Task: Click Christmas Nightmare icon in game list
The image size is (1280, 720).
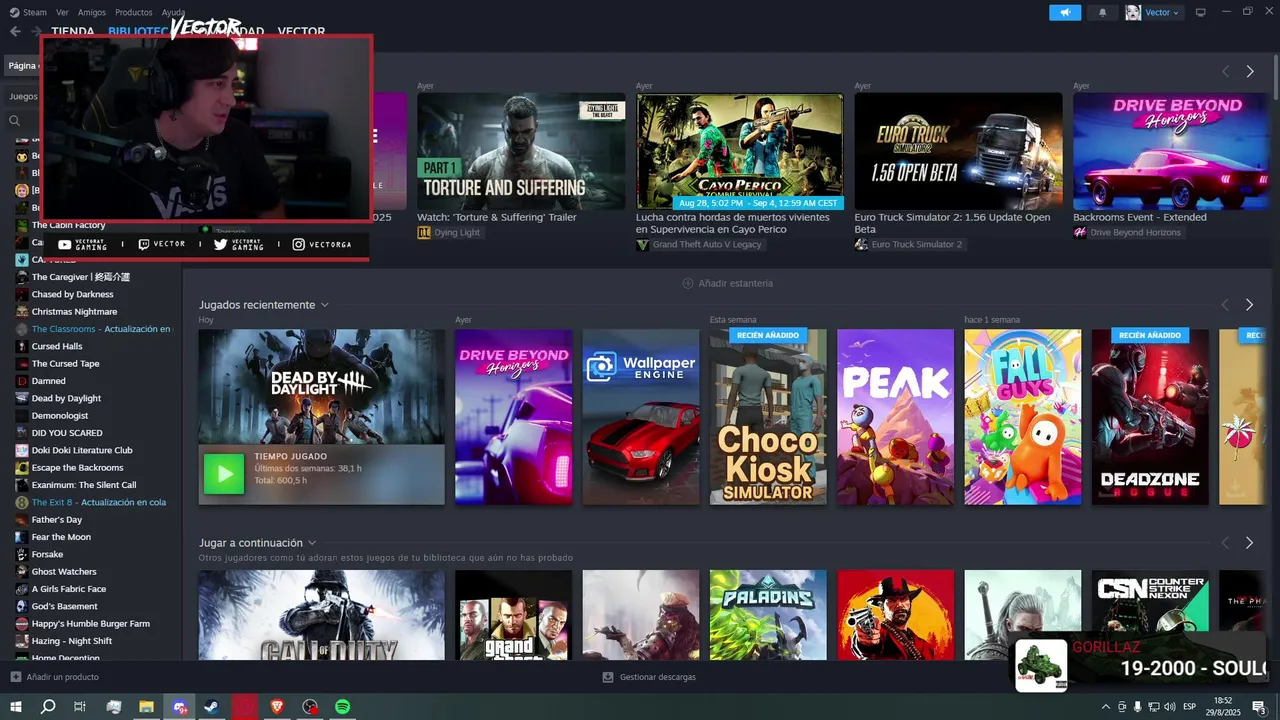Action: pyautogui.click(x=22, y=311)
